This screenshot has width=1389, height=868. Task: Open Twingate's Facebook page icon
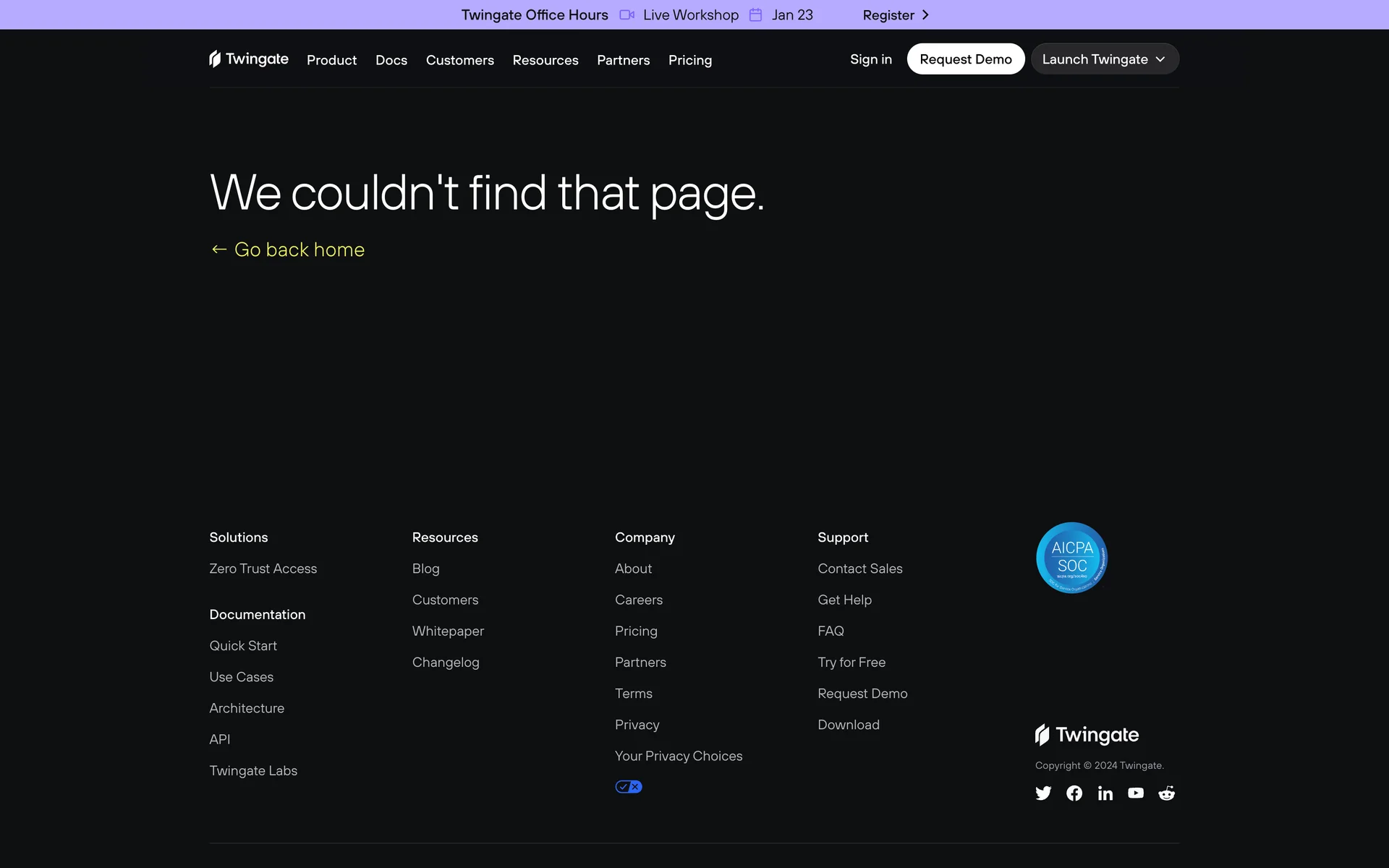(x=1074, y=793)
